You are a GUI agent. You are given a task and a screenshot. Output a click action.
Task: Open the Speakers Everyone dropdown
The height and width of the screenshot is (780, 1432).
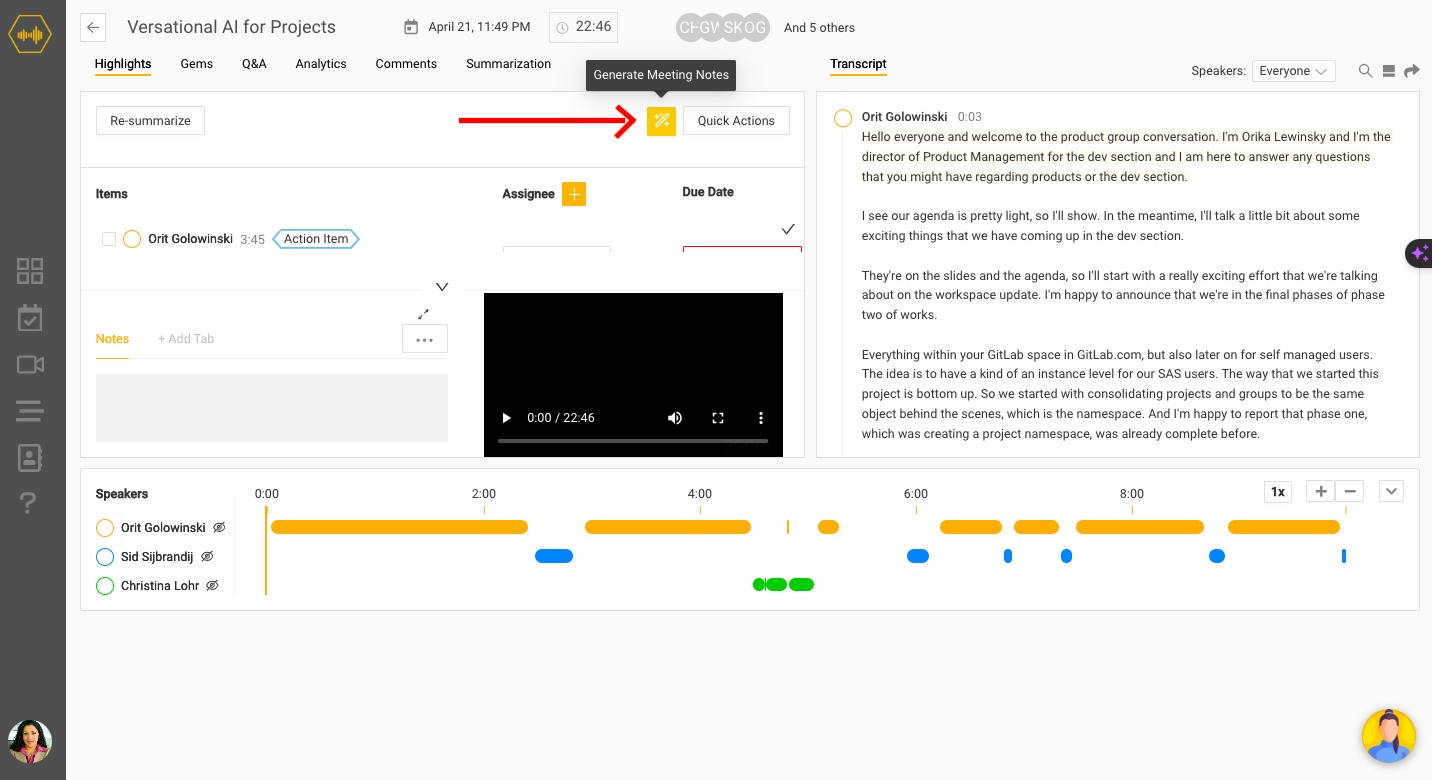click(1293, 71)
